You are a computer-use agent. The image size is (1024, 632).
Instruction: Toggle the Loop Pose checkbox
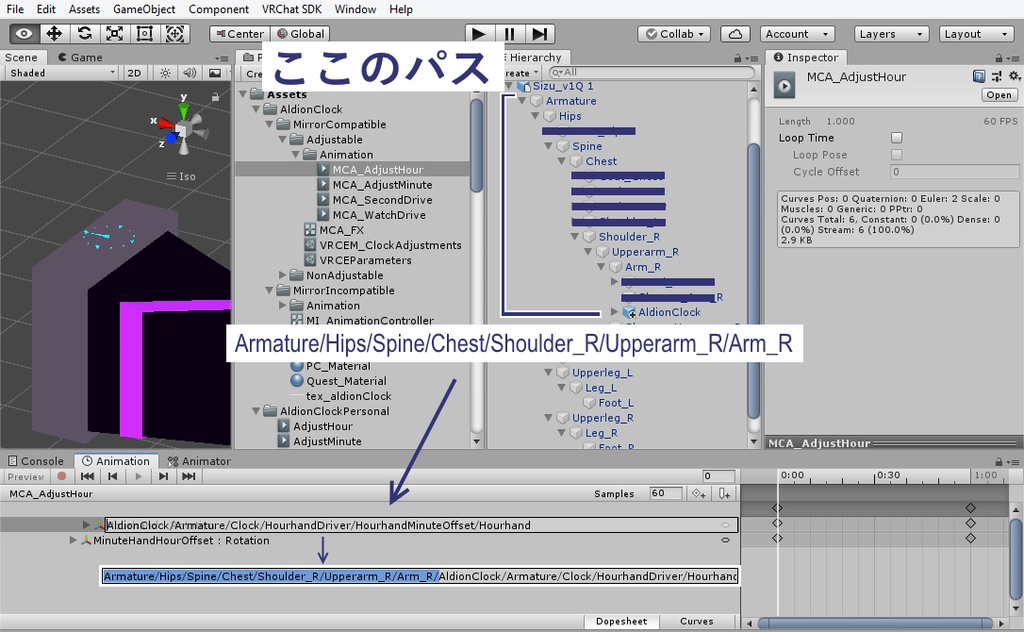(897, 155)
